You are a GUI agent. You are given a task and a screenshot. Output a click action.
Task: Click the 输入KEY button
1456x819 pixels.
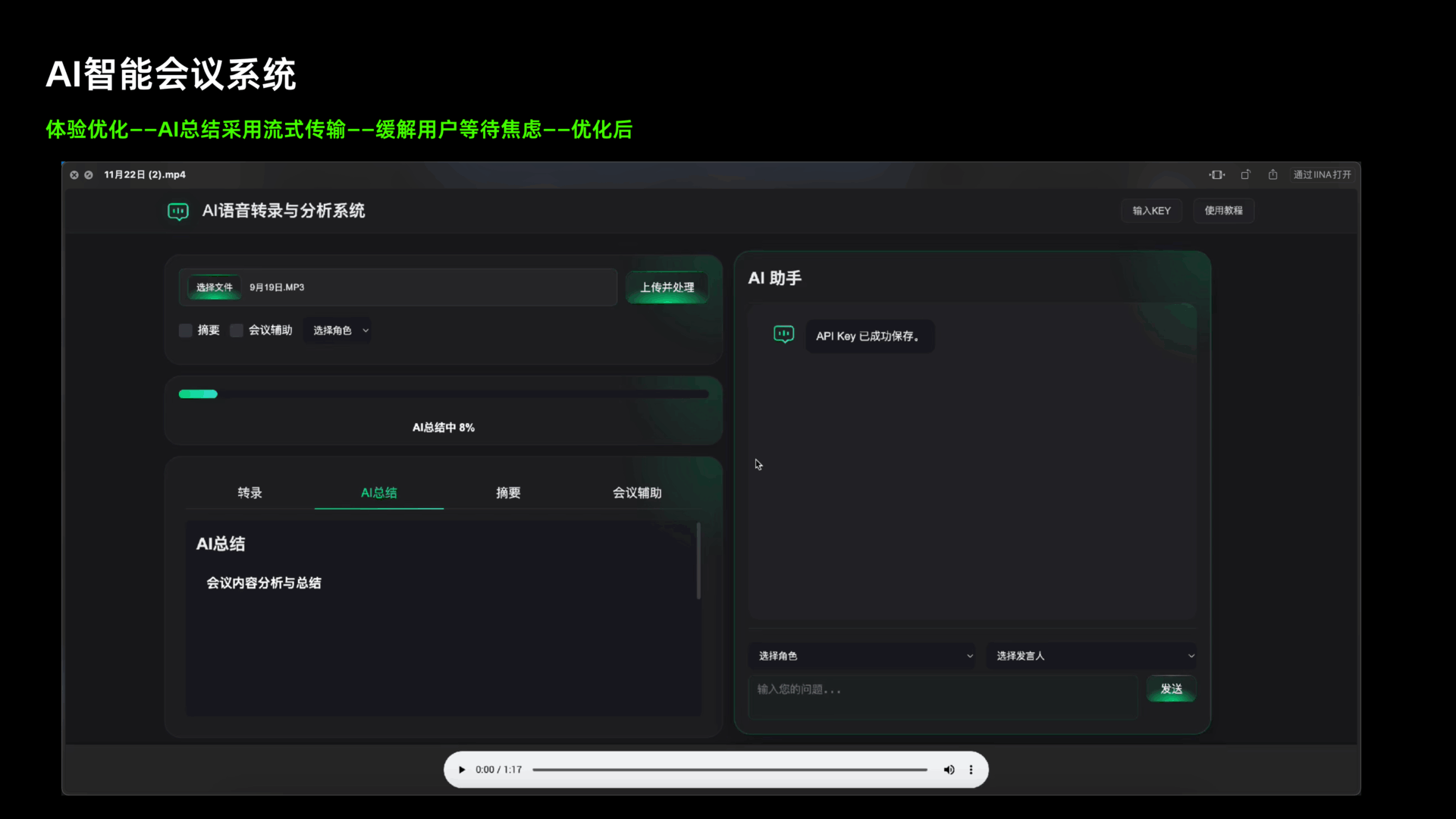(1151, 211)
